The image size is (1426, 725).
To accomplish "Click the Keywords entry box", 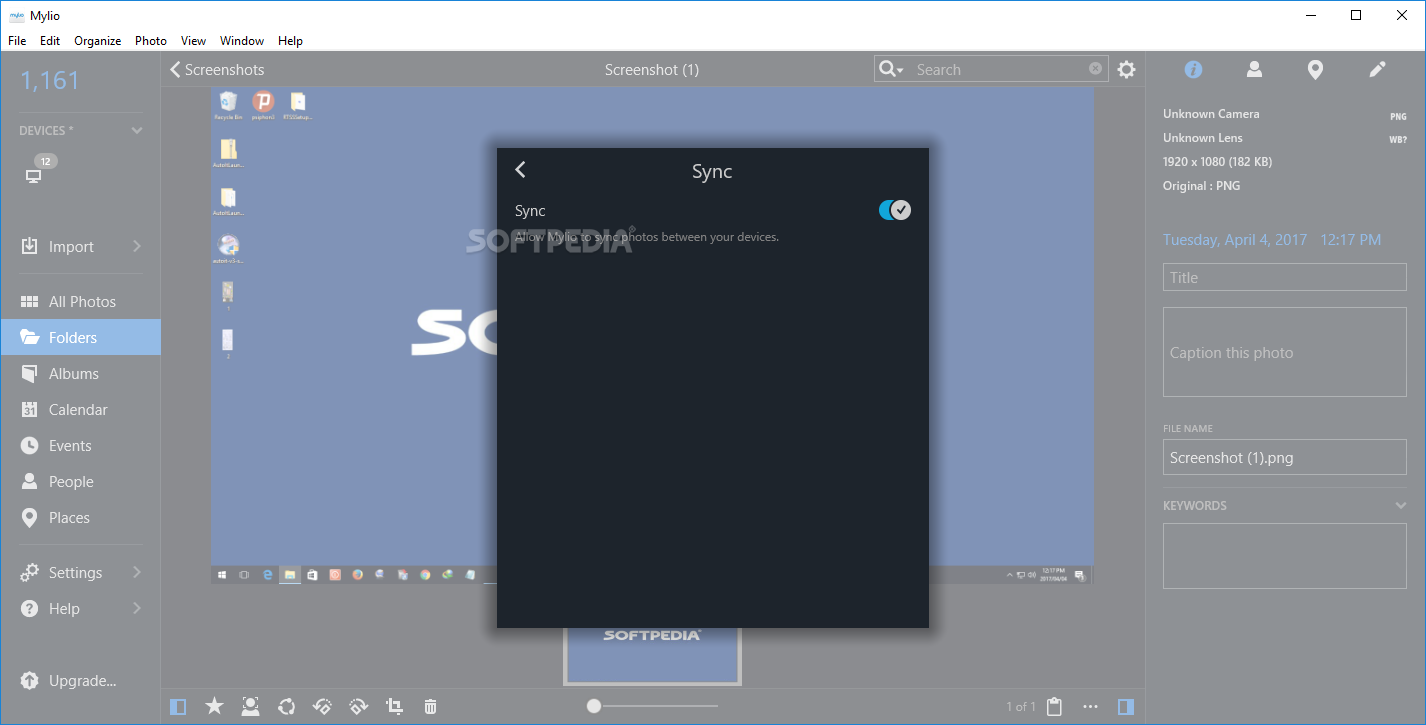I will (x=1285, y=555).
